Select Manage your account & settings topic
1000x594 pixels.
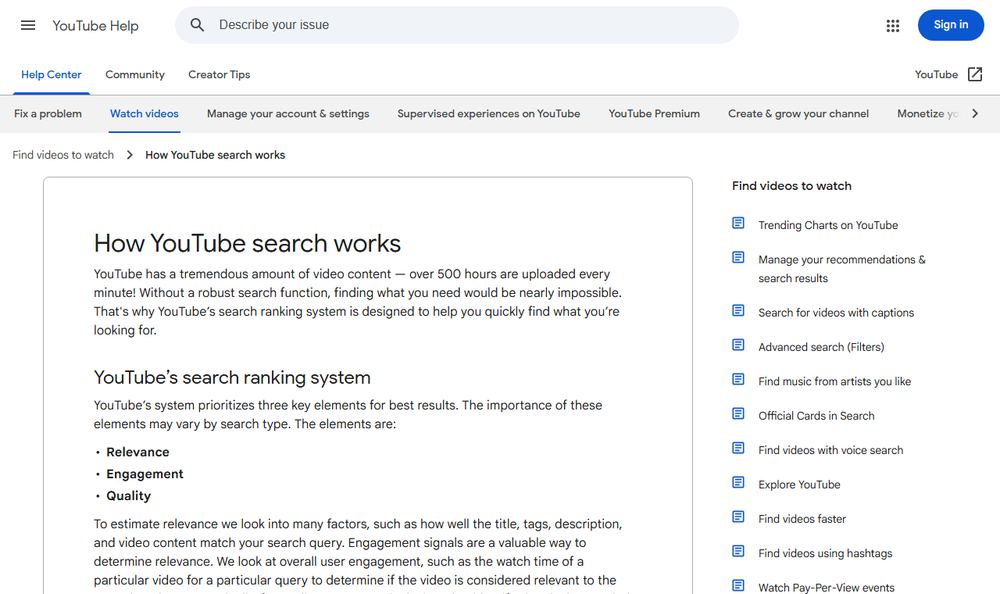point(288,114)
